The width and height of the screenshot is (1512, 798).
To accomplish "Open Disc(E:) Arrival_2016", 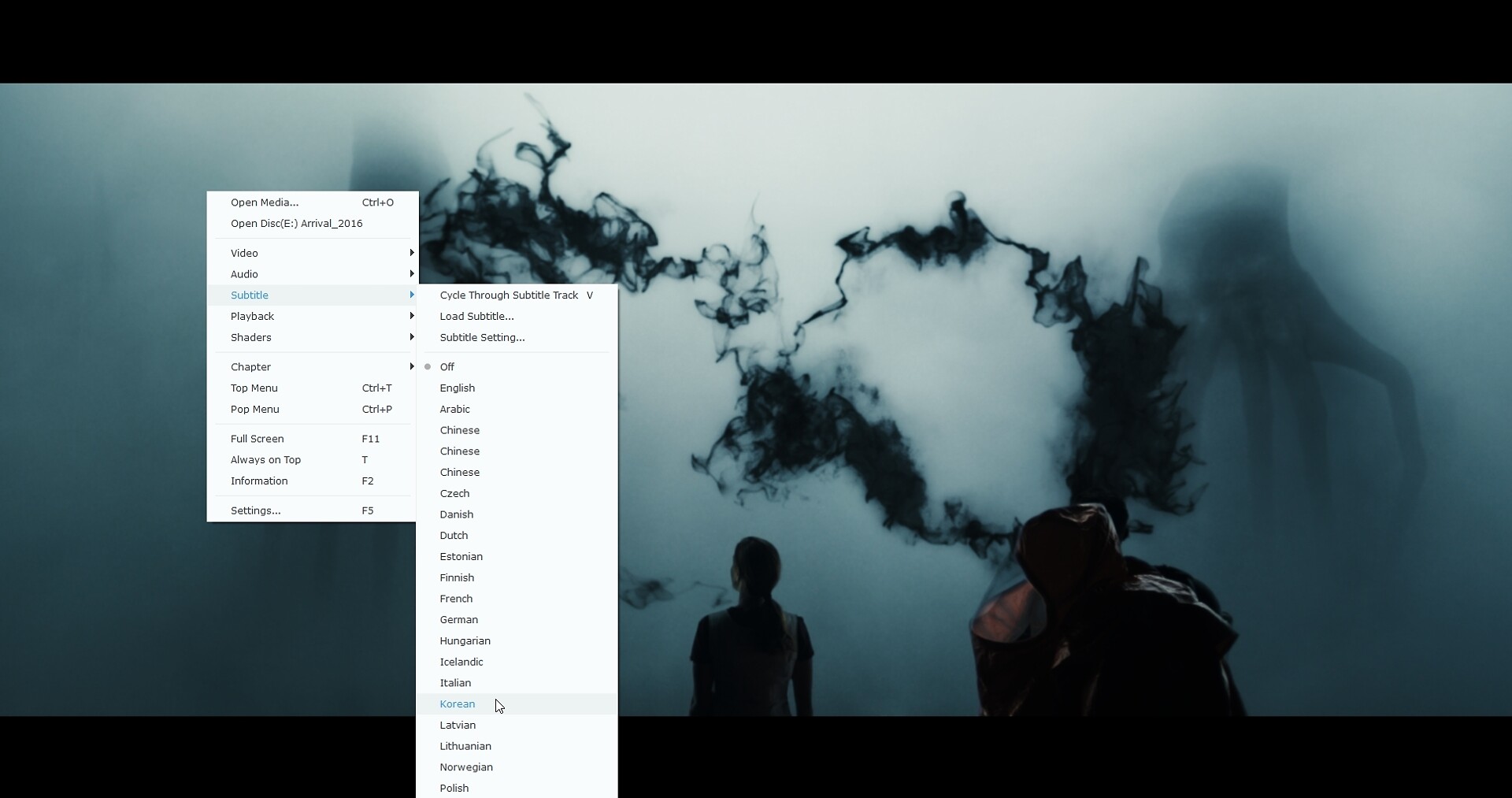I will pos(296,224).
